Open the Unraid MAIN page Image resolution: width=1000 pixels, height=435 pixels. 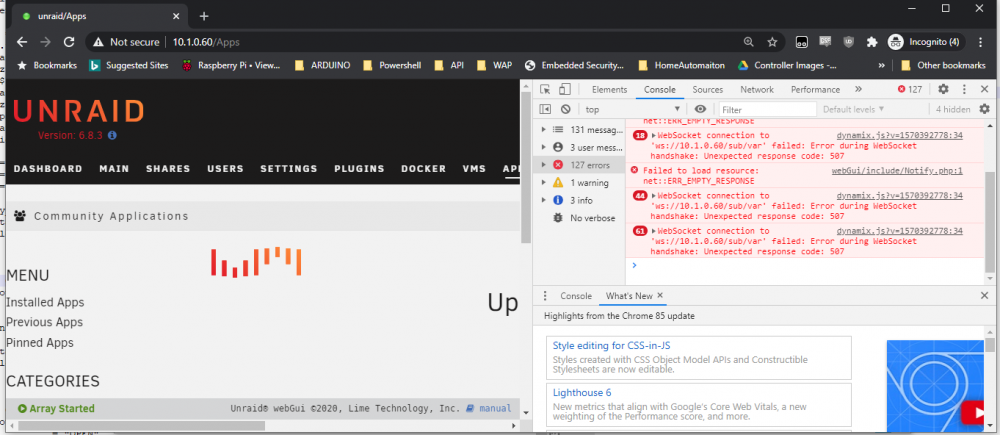coord(114,169)
